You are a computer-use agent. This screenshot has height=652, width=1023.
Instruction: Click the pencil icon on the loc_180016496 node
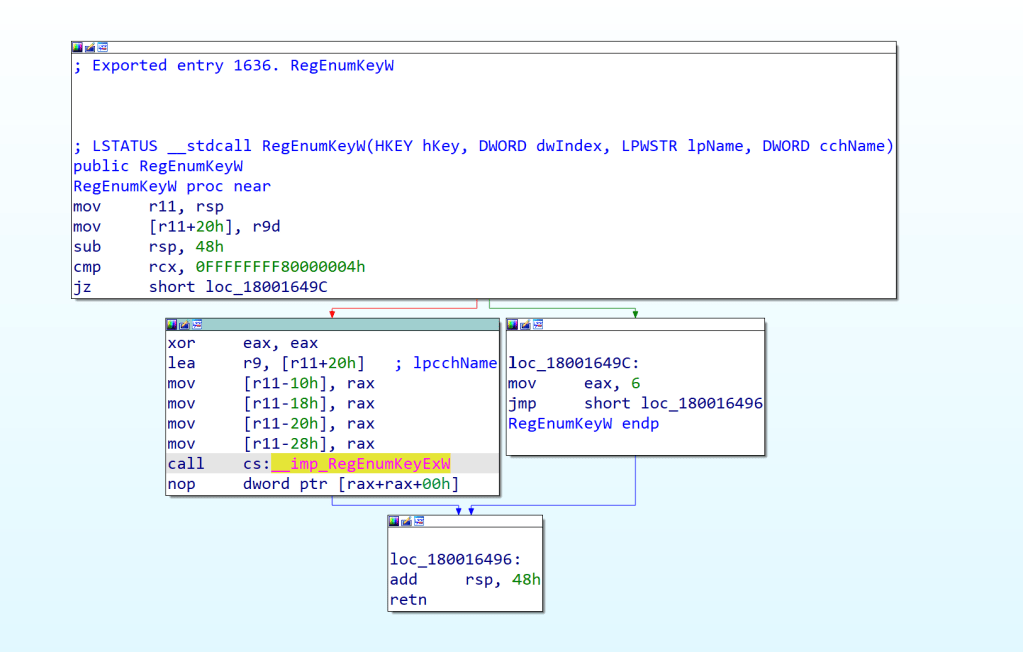(x=406, y=521)
